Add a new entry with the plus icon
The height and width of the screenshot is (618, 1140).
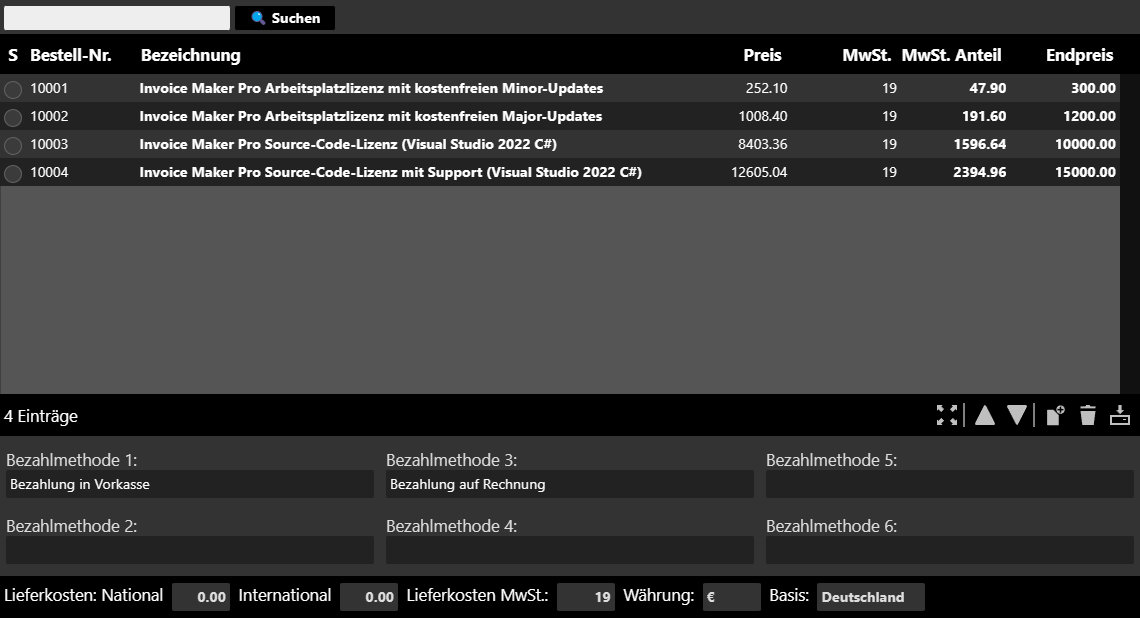click(x=1055, y=416)
